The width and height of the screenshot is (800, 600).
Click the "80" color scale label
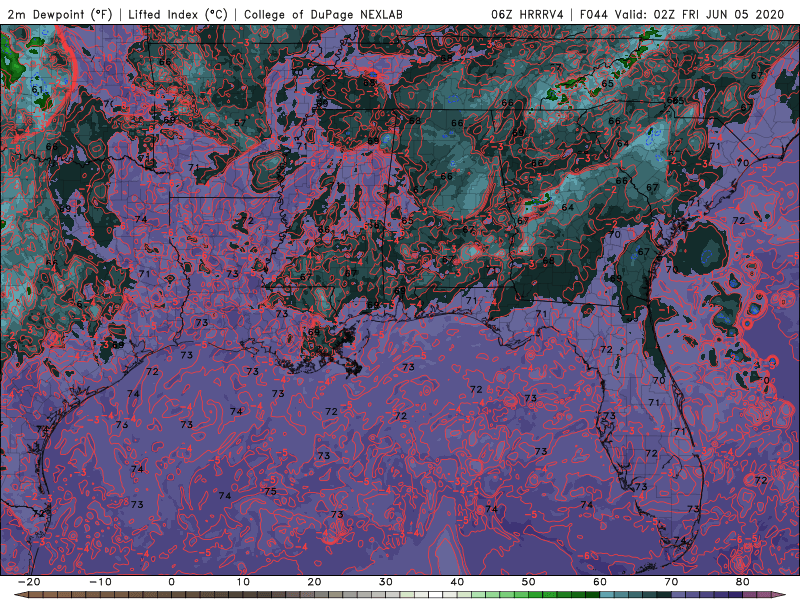(x=743, y=582)
